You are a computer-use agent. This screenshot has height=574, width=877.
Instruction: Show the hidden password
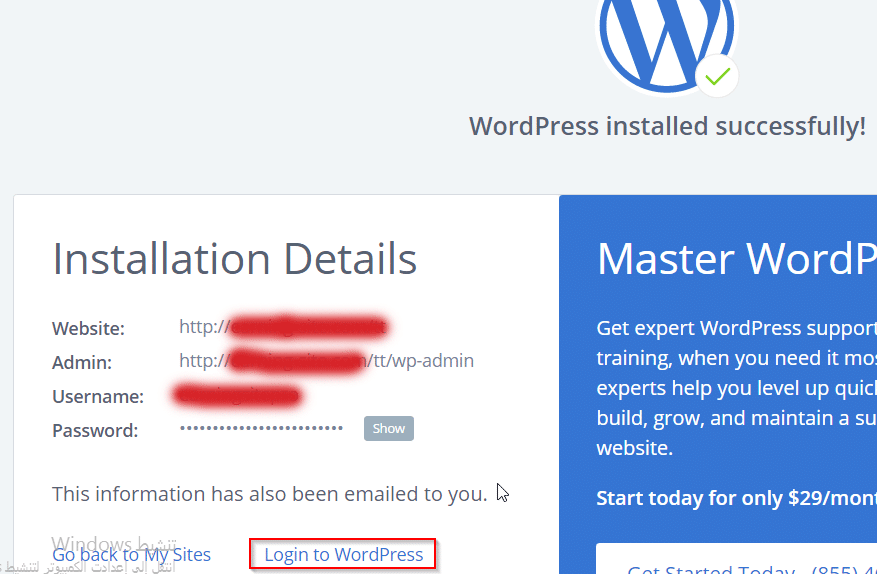389,429
